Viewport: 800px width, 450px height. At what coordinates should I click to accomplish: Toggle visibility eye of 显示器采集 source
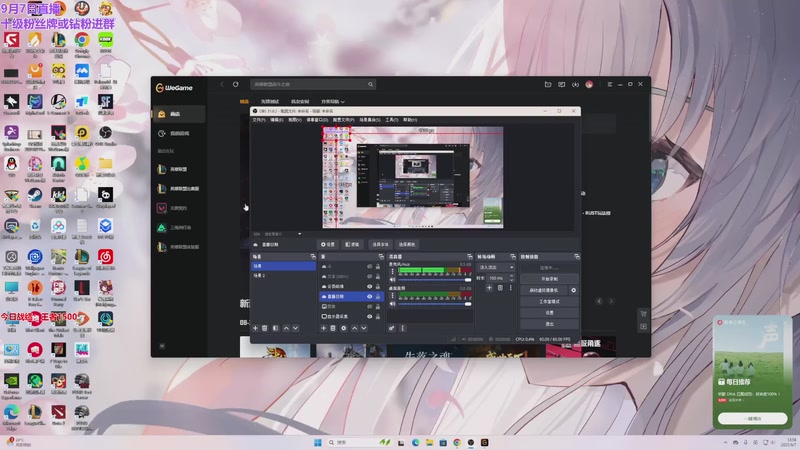coord(369,316)
